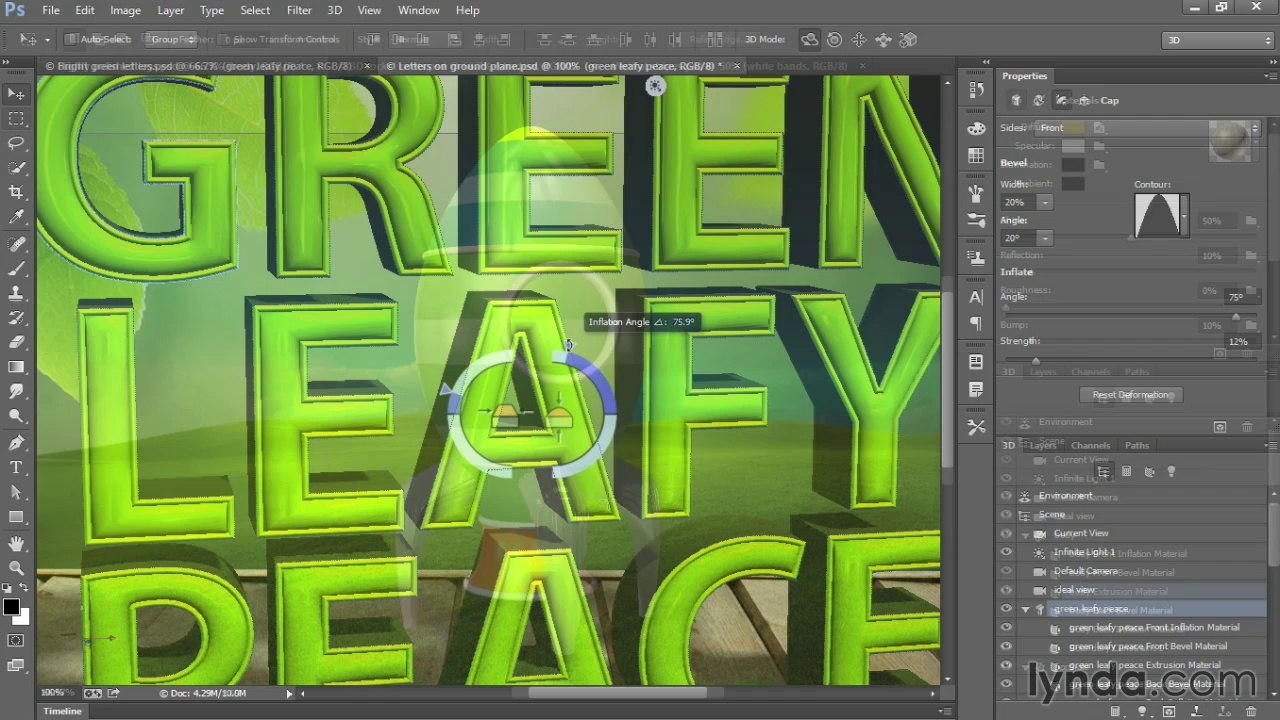Screen dimensions: 1280x720
Task: Open the Properties panel flyout menu
Action: [1268, 76]
